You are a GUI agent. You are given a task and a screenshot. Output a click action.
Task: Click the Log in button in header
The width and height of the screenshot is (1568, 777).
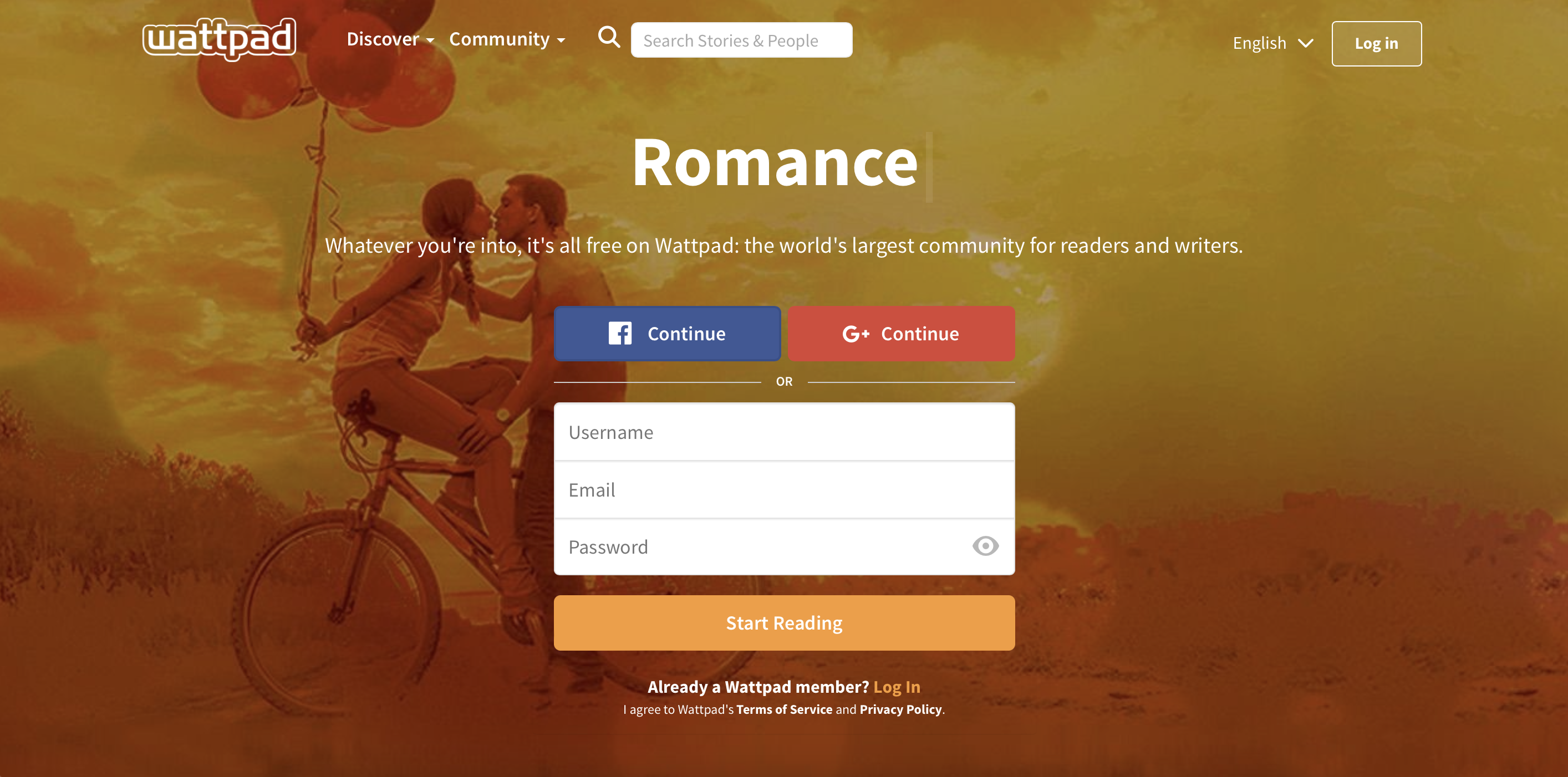[1376, 44]
